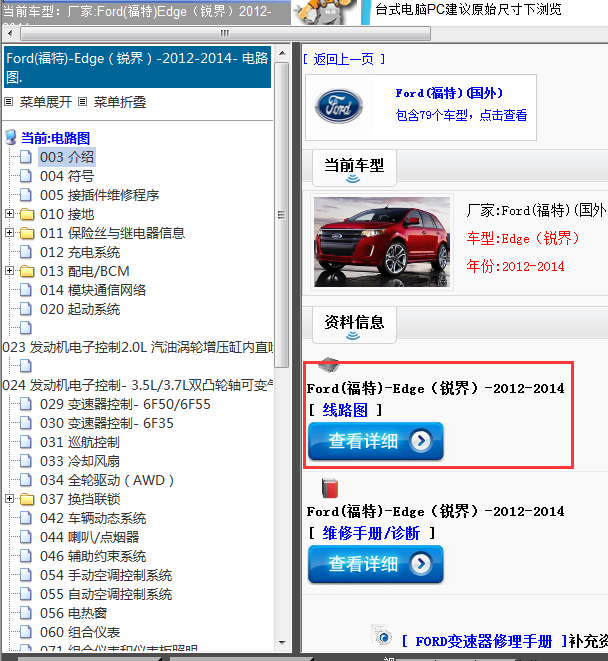This screenshot has width=608, height=661.
Task: Select tree item 055 自动空调控制系统
Action: click(x=106, y=594)
